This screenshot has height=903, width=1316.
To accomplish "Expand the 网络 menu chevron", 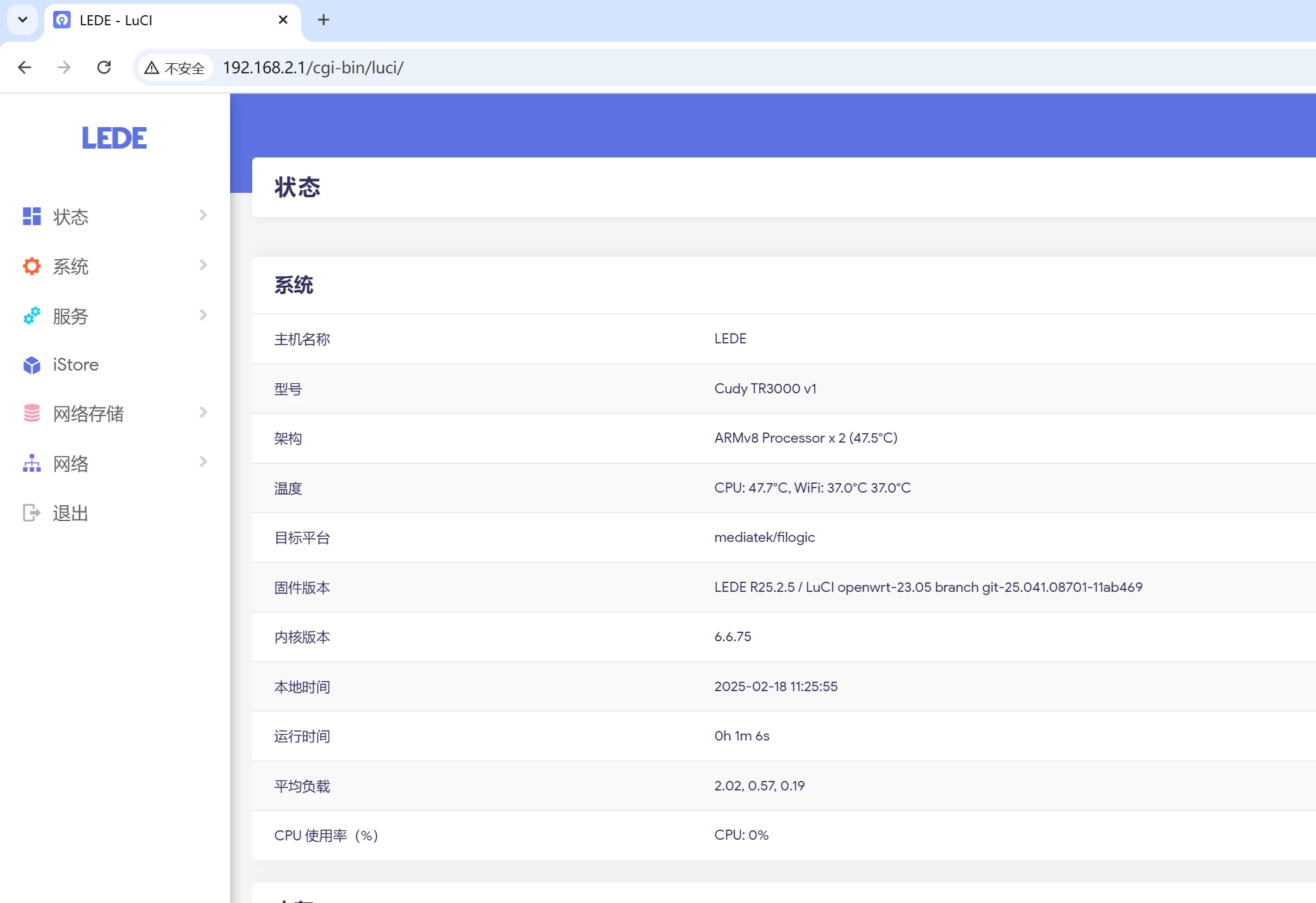I will 203,462.
